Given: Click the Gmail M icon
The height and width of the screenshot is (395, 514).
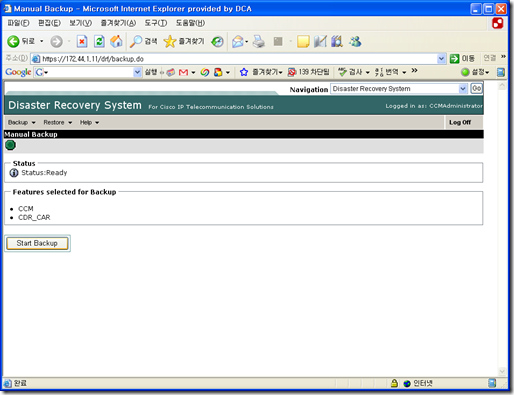Looking at the screenshot, I should tap(183, 72).
